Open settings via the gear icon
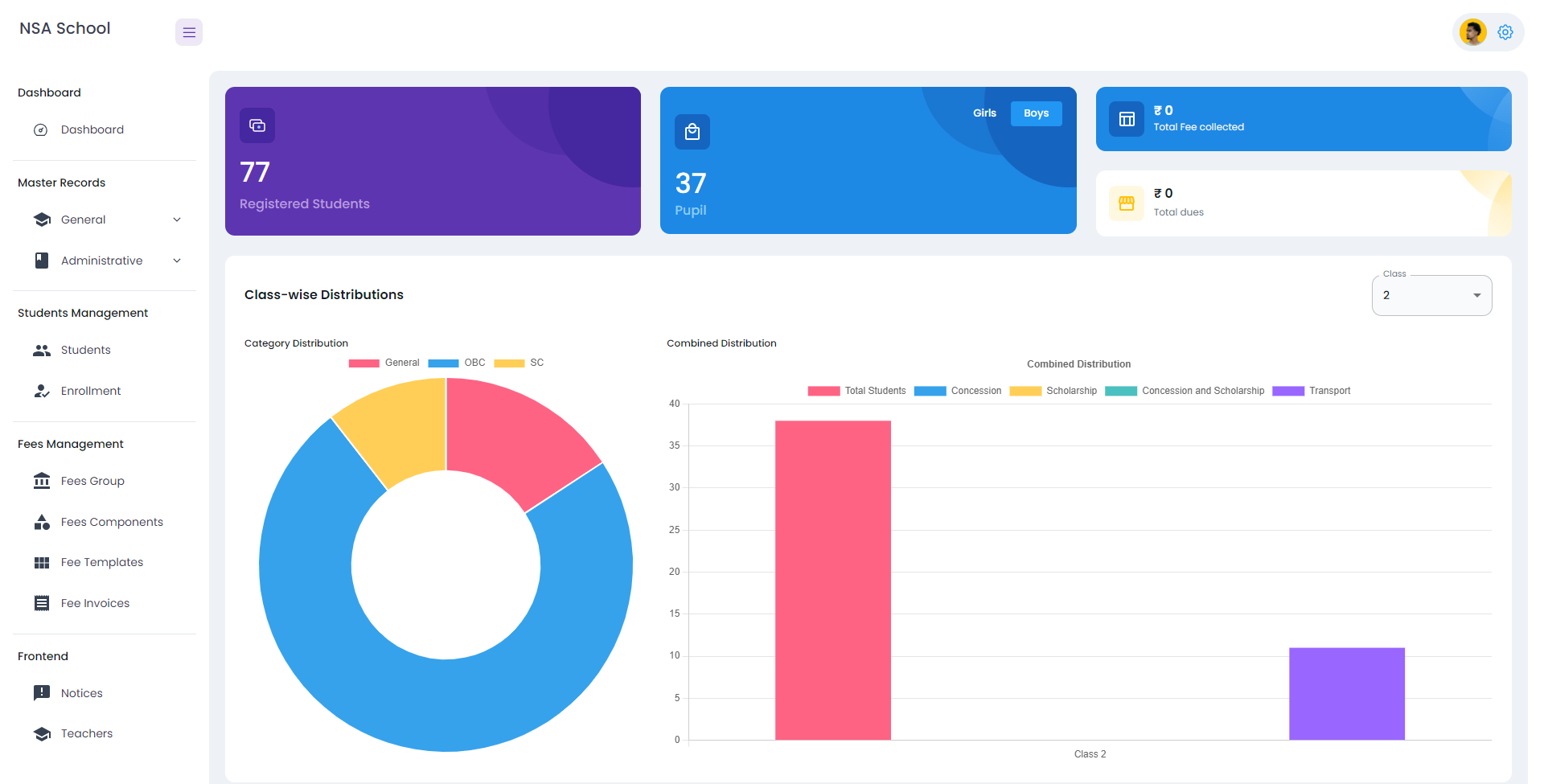1544x784 pixels. [x=1505, y=32]
